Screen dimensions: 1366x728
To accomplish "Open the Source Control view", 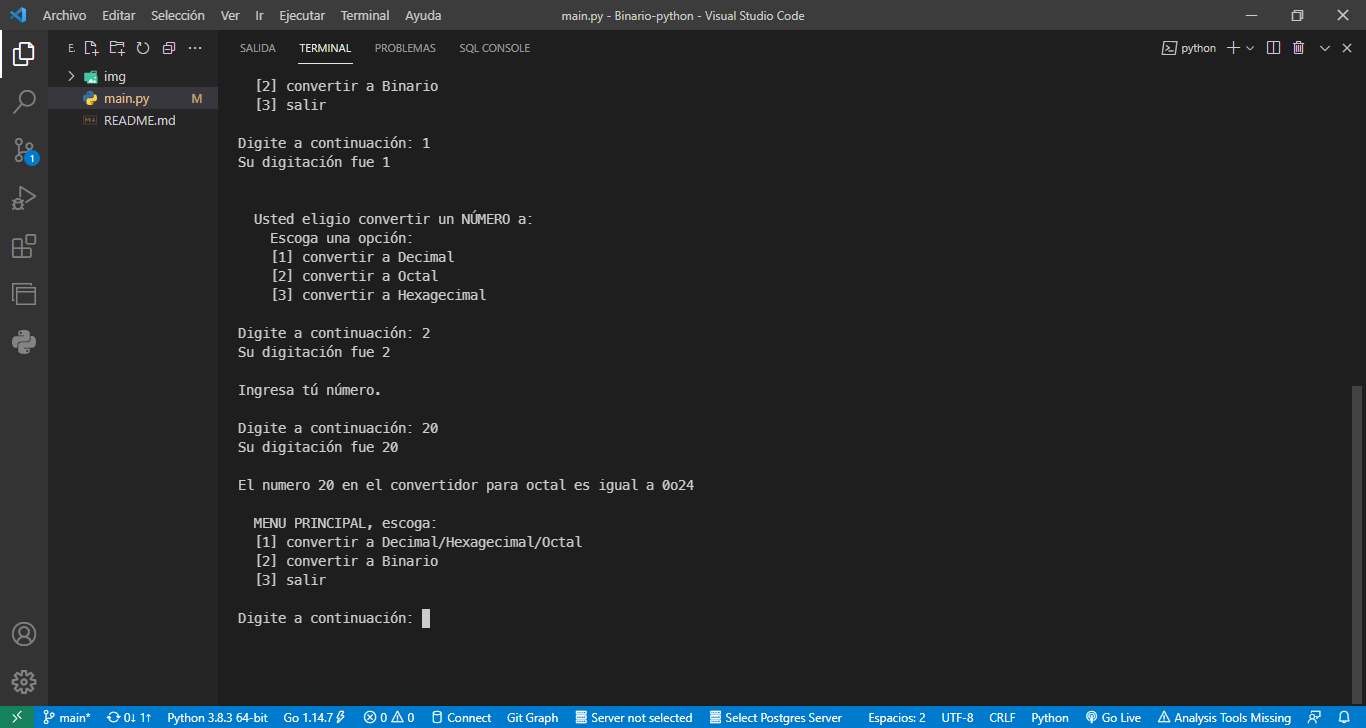I will tap(24, 150).
